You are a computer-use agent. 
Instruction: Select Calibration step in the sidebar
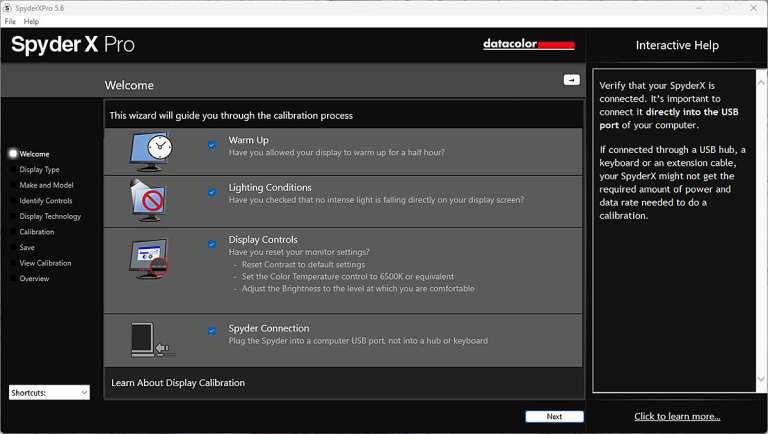(x=37, y=232)
